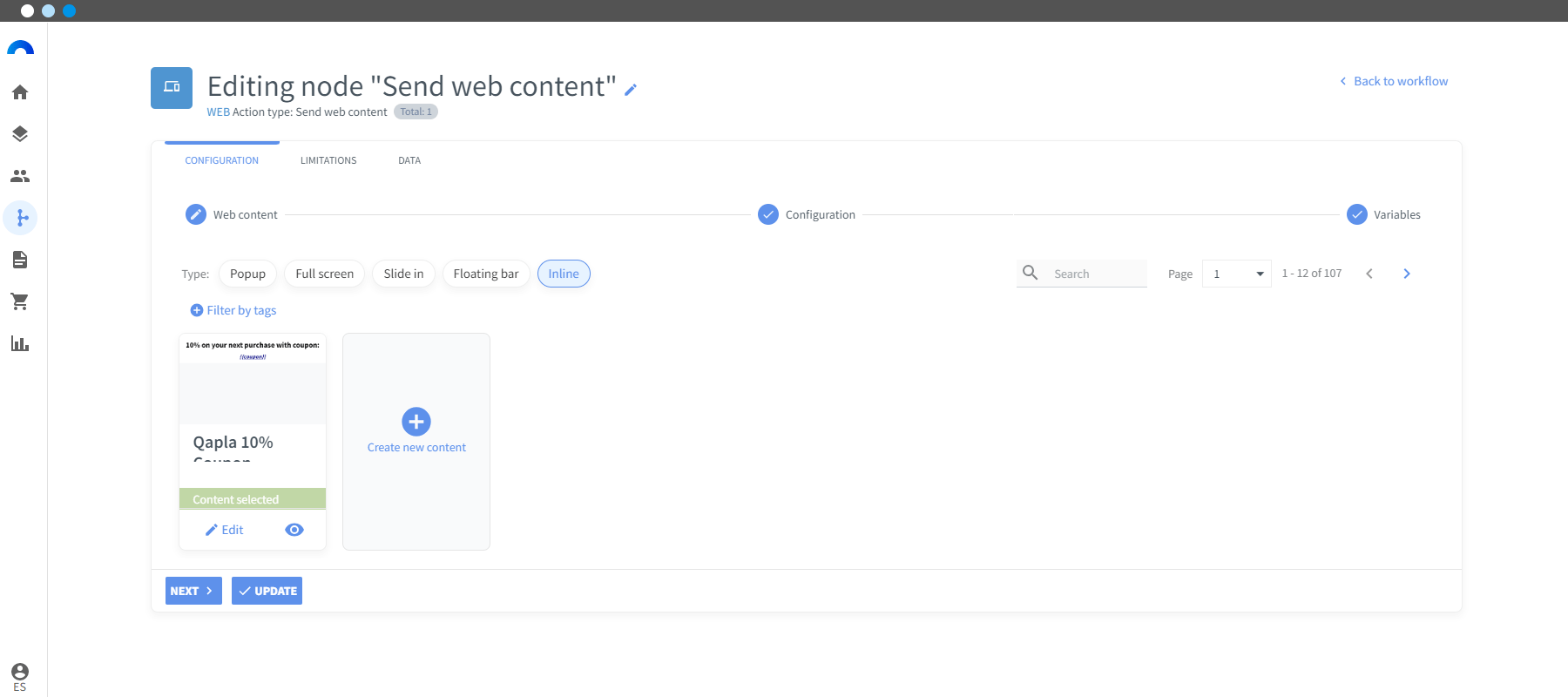The image size is (1568, 697).
Task: Click the layers icon in sidebar
Action: tap(20, 134)
